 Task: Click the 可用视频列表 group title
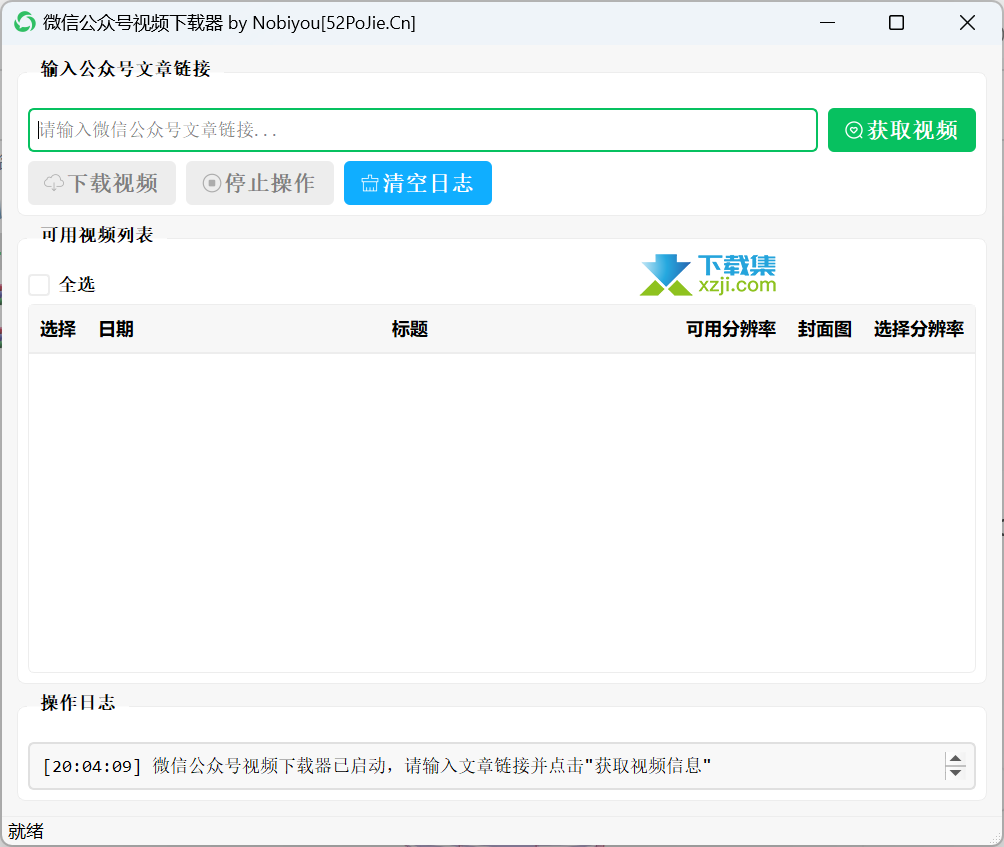pyautogui.click(x=97, y=235)
